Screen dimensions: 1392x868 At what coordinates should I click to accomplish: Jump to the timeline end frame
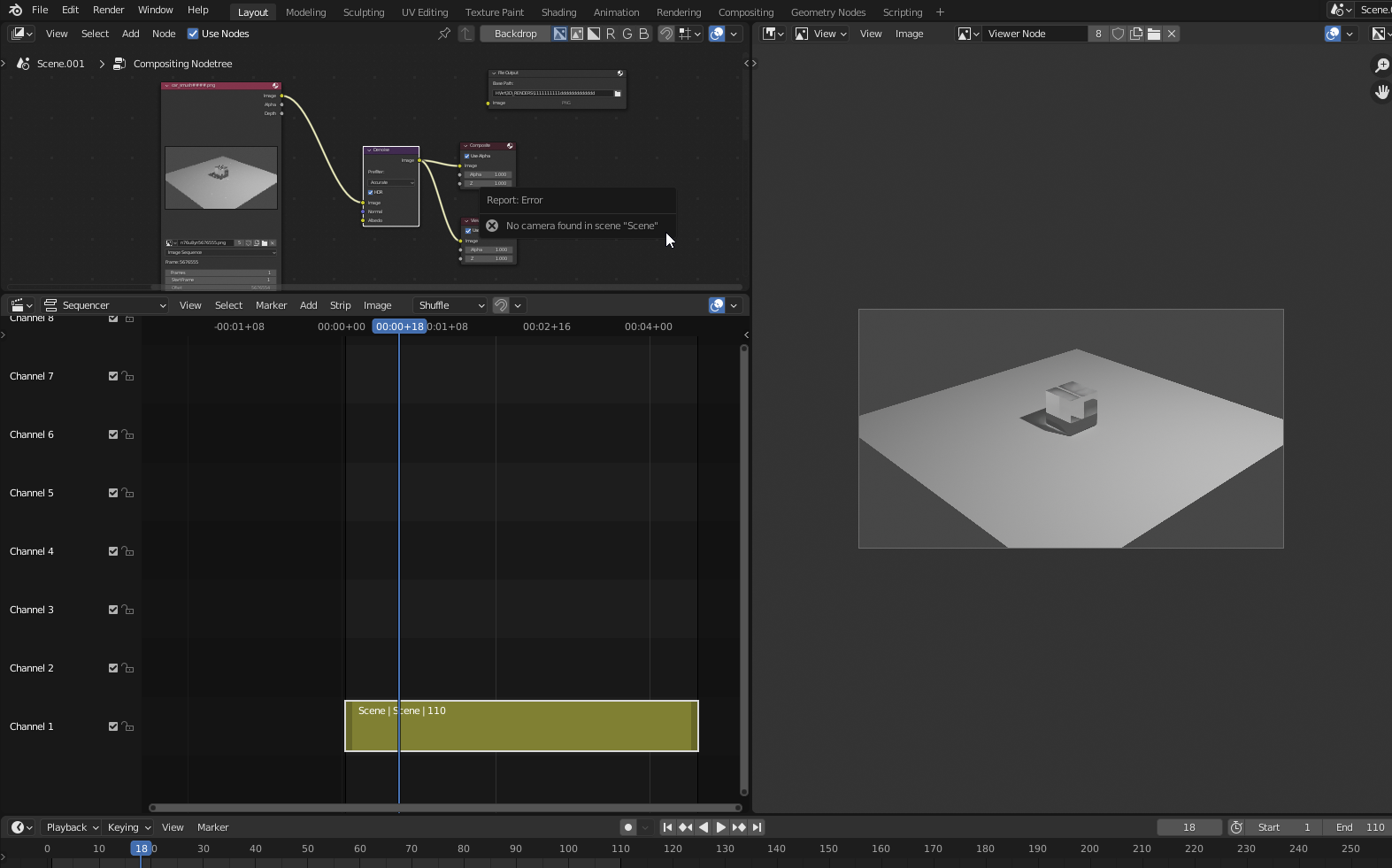(x=757, y=827)
